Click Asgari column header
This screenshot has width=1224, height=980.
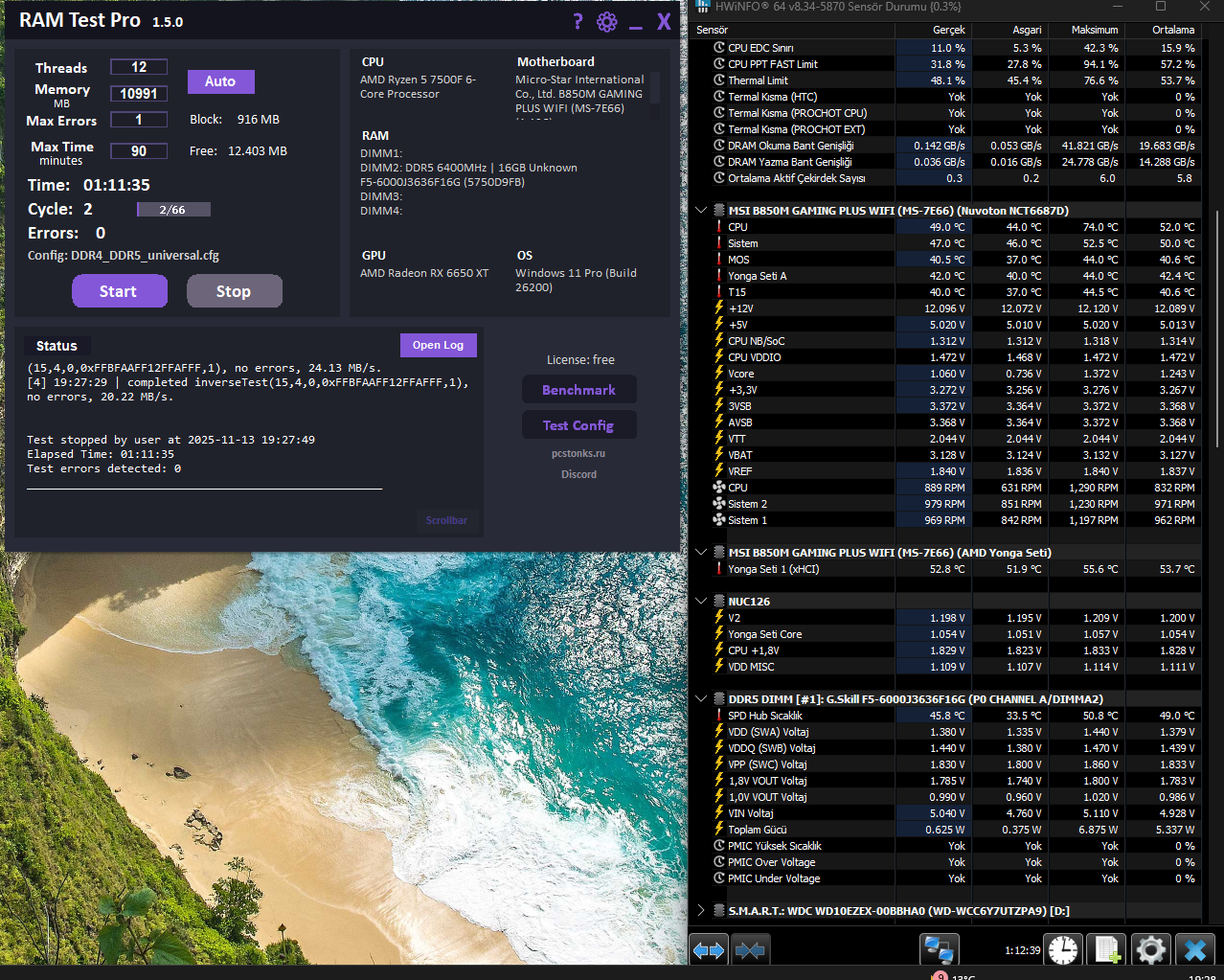(1009, 30)
